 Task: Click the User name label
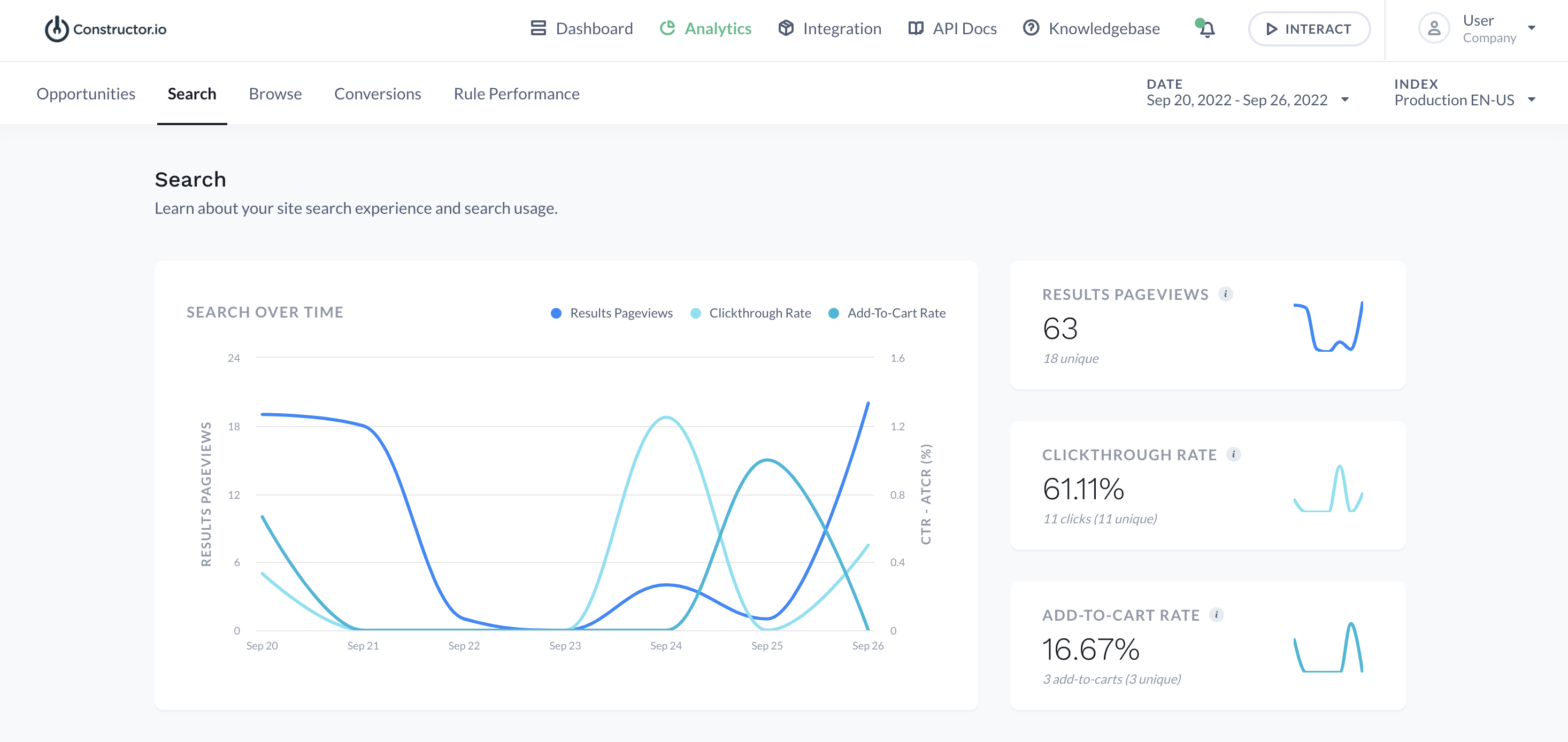1479,21
